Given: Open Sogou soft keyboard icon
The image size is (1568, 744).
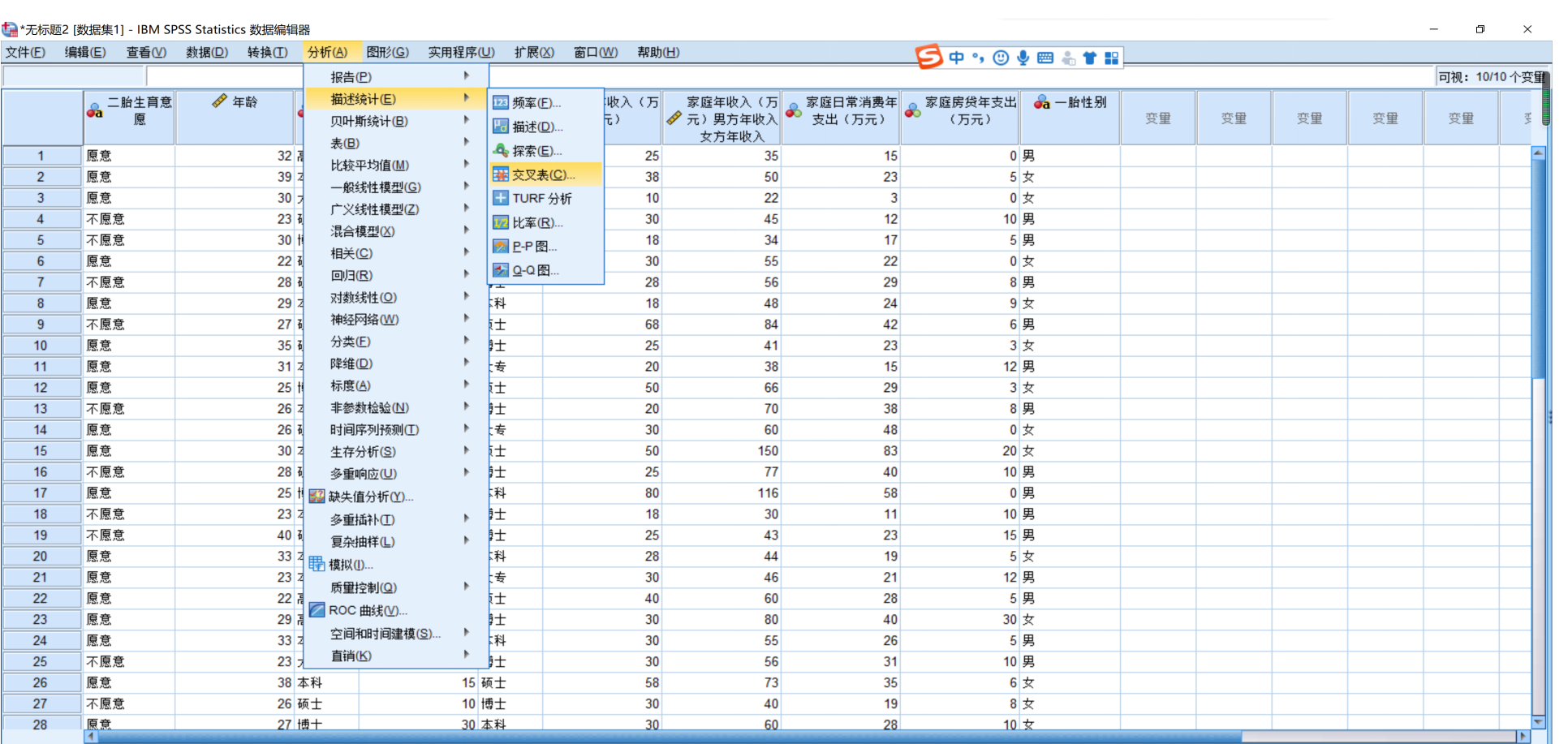Looking at the screenshot, I should click(x=1045, y=58).
